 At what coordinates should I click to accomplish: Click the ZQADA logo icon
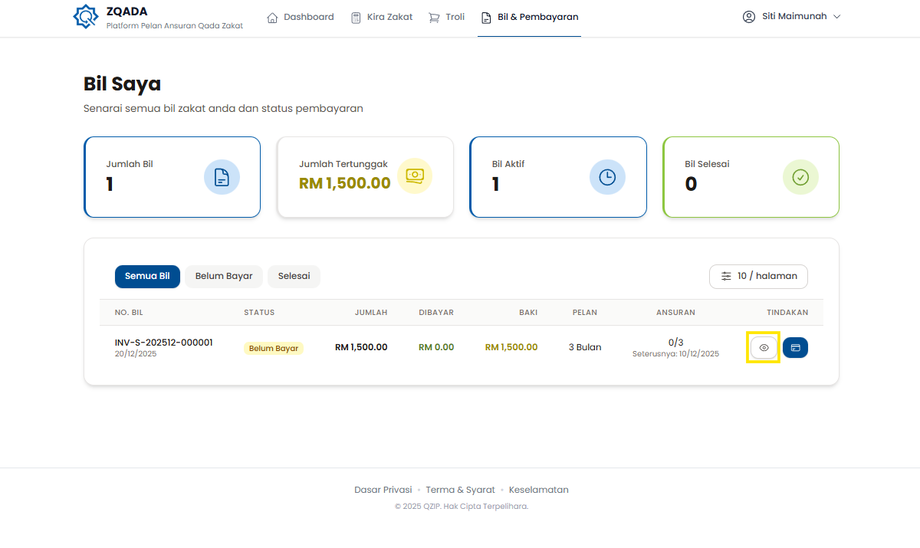(x=86, y=17)
